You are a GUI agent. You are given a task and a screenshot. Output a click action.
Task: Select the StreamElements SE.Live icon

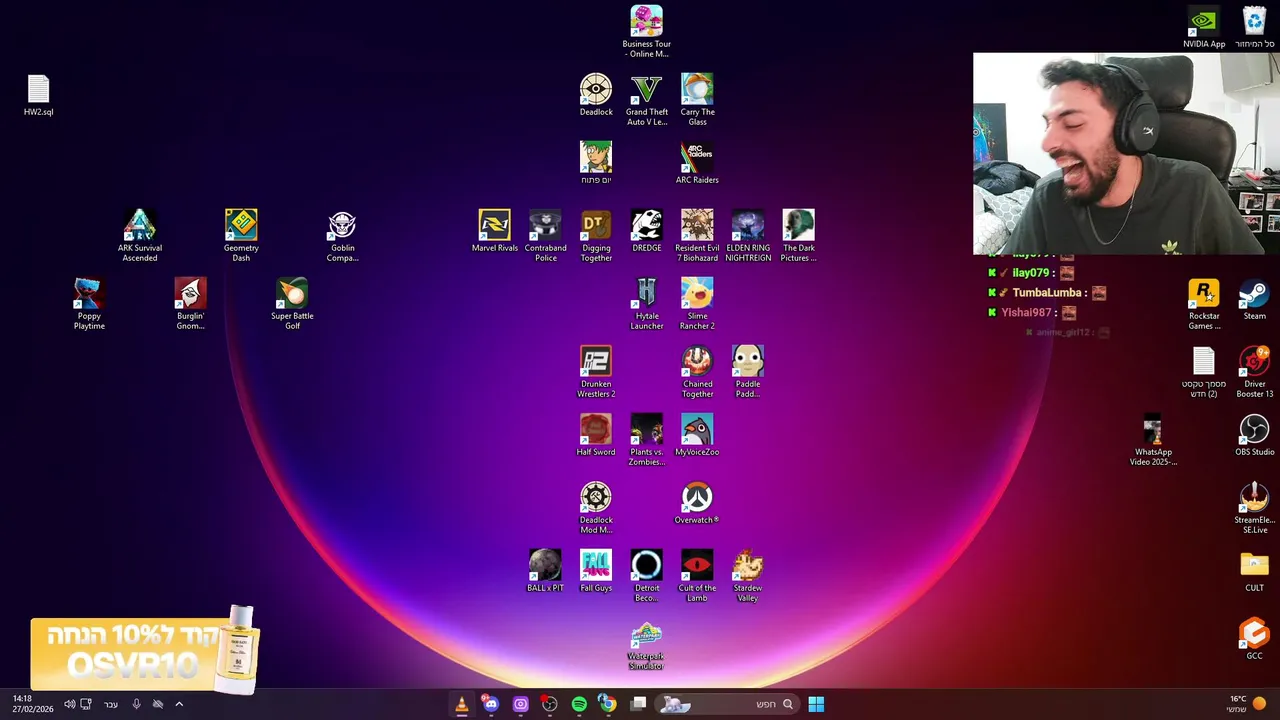click(1254, 507)
